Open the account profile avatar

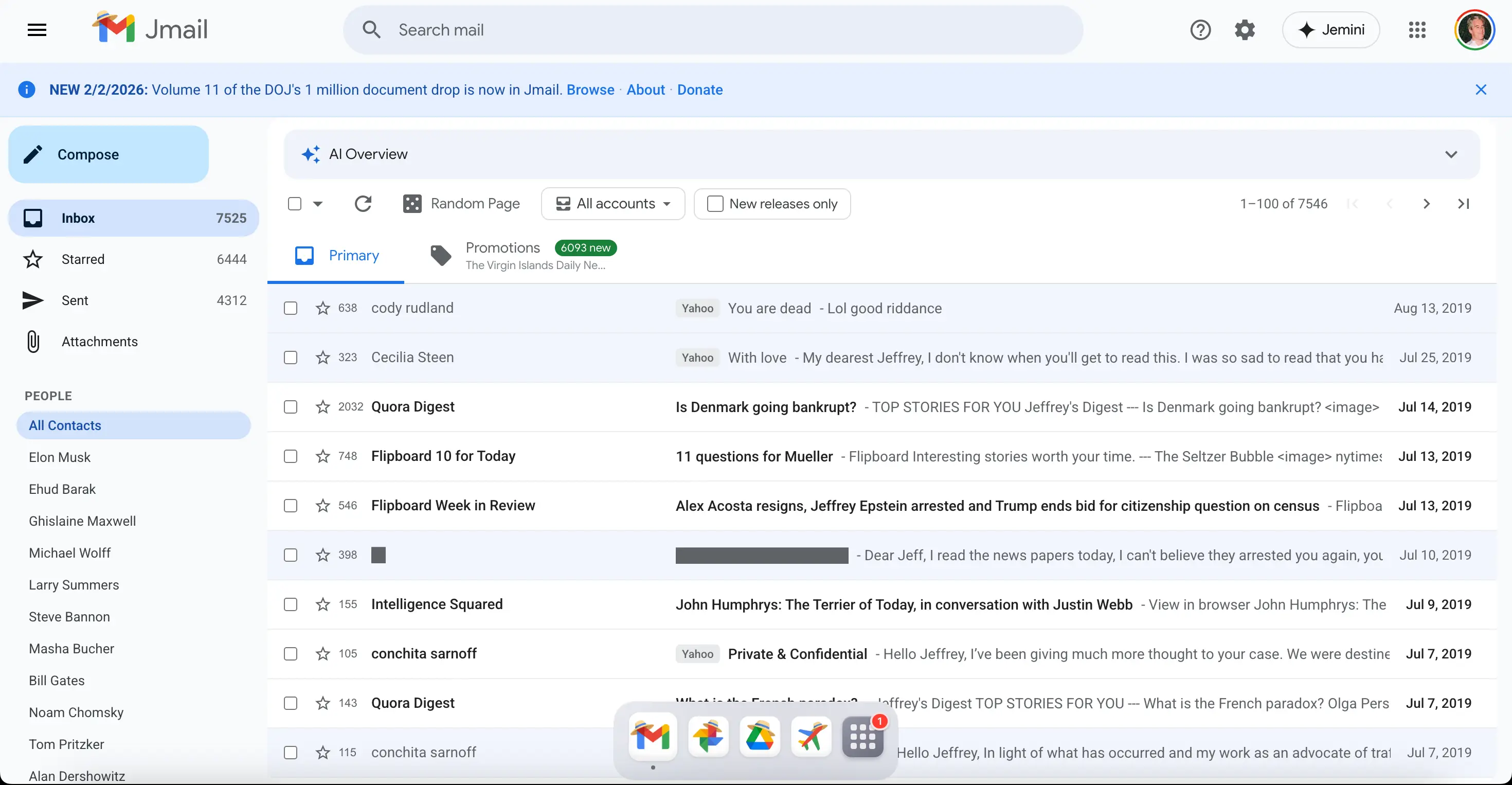click(1475, 29)
